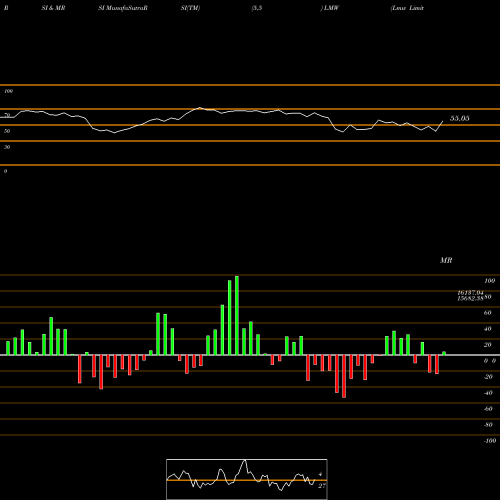Click the 100 label on the RSI axis
This screenshot has height=500, width=500.
(x=8, y=91)
